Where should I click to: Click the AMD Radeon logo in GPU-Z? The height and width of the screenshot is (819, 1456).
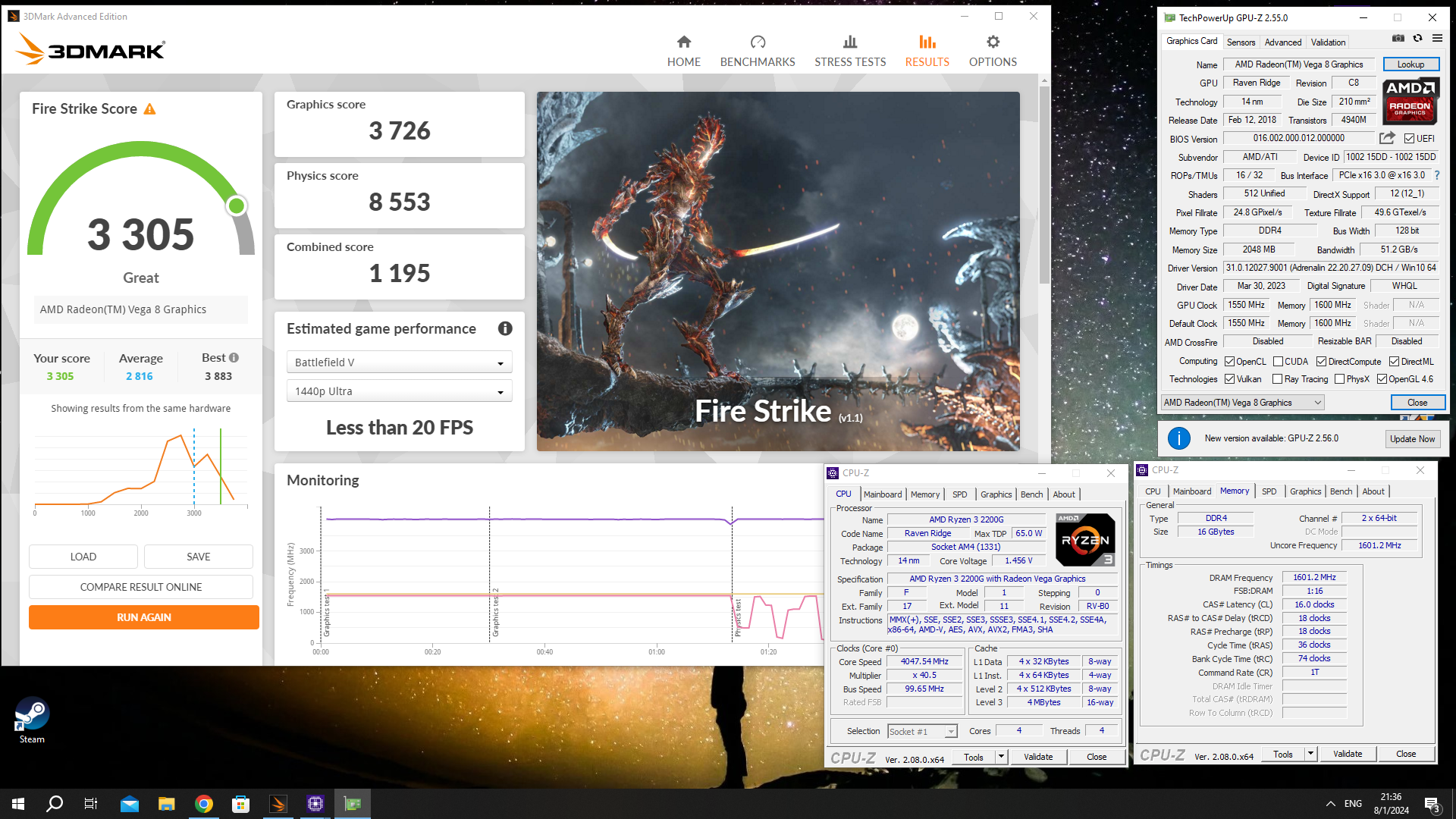pos(1410,101)
